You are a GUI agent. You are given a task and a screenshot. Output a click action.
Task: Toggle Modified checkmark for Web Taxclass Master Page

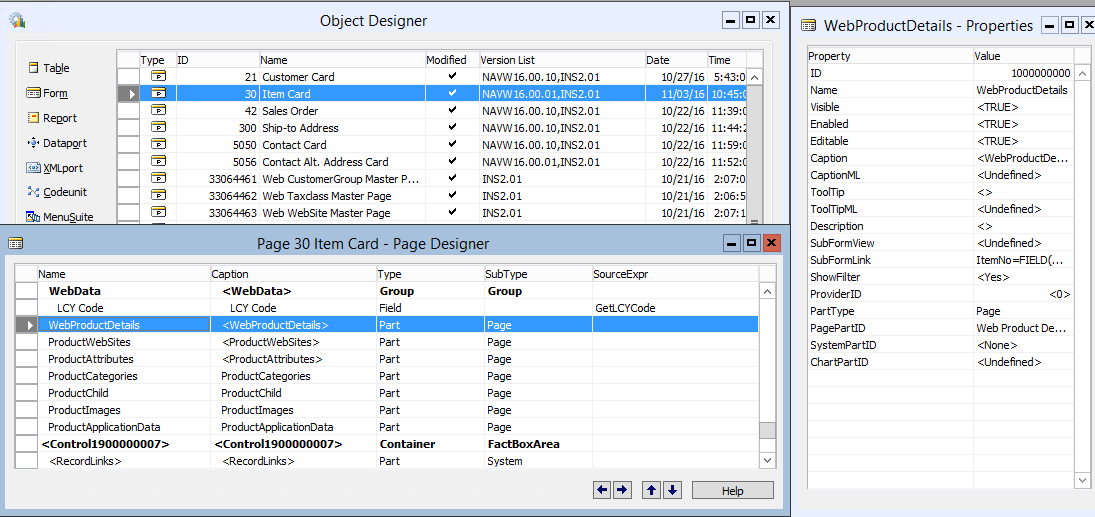[x=452, y=196]
